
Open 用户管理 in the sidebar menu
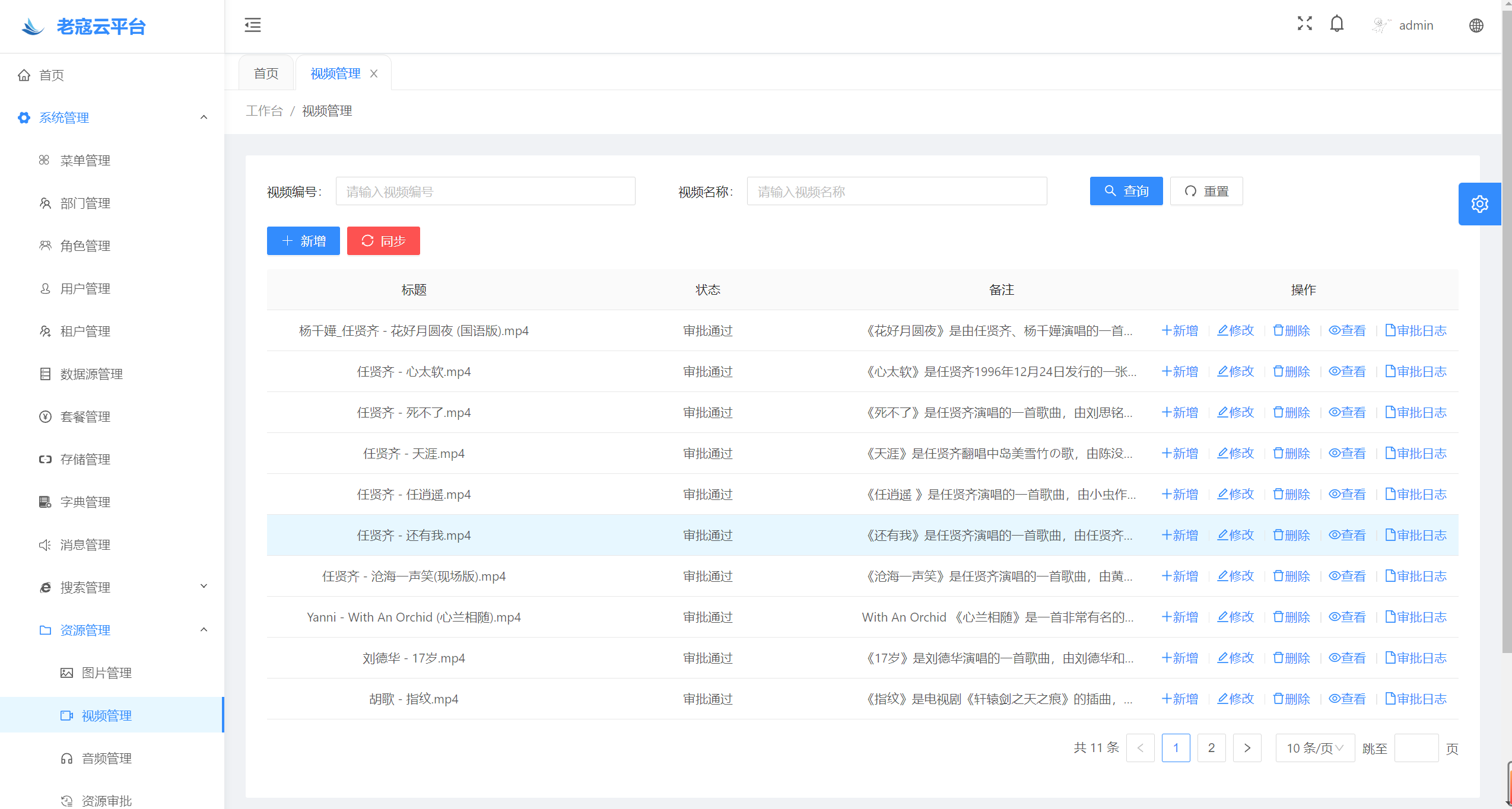pyautogui.click(x=85, y=289)
